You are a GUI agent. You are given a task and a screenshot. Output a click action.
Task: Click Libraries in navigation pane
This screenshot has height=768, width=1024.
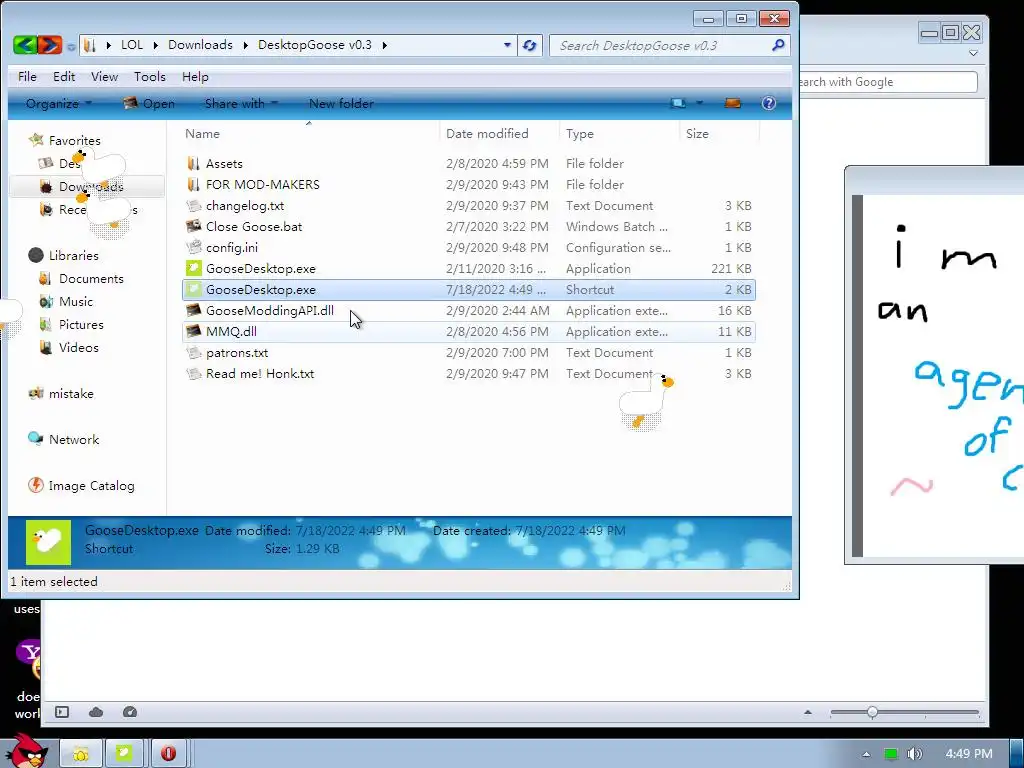[x=73, y=255]
